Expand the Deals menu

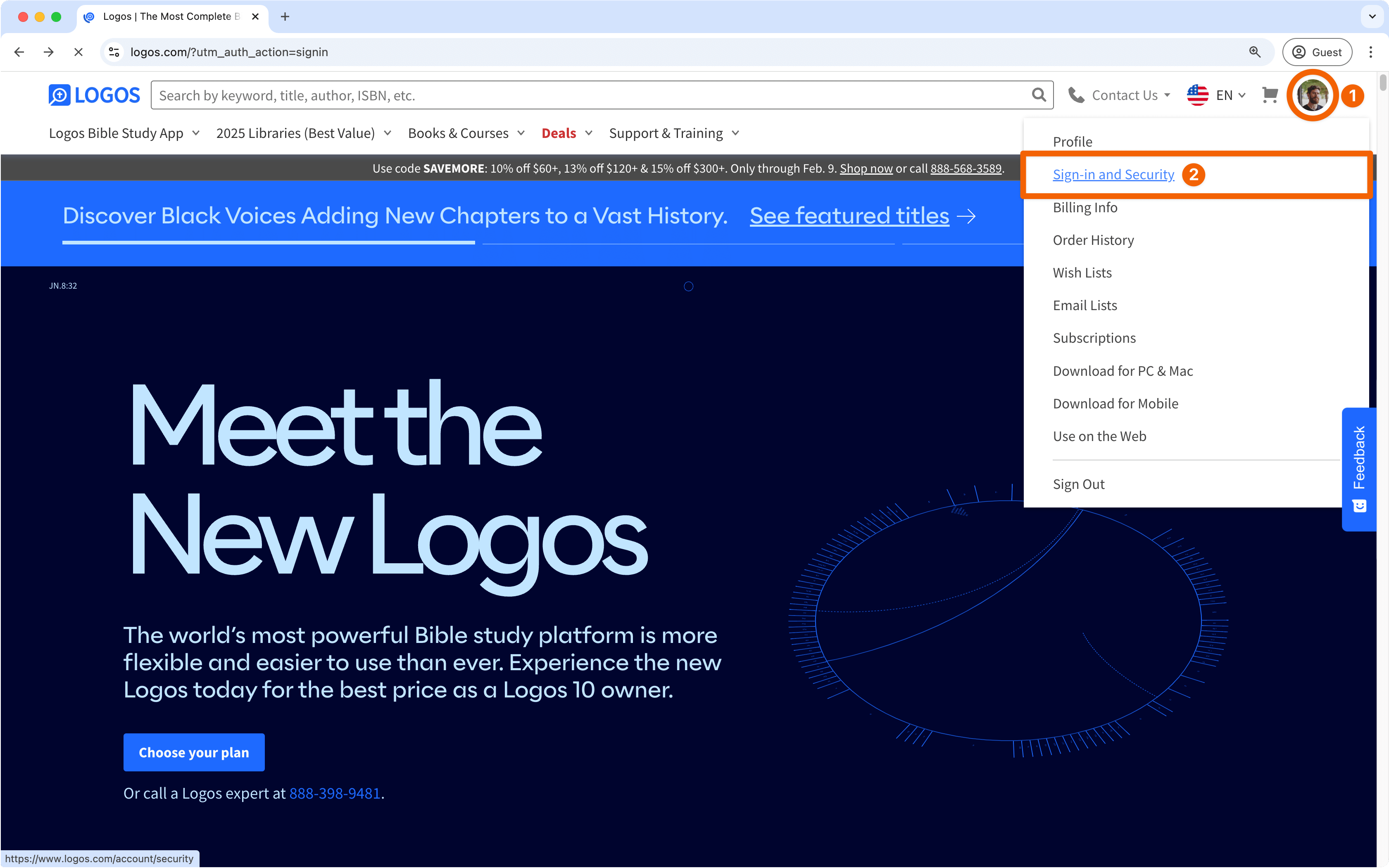pyautogui.click(x=567, y=133)
